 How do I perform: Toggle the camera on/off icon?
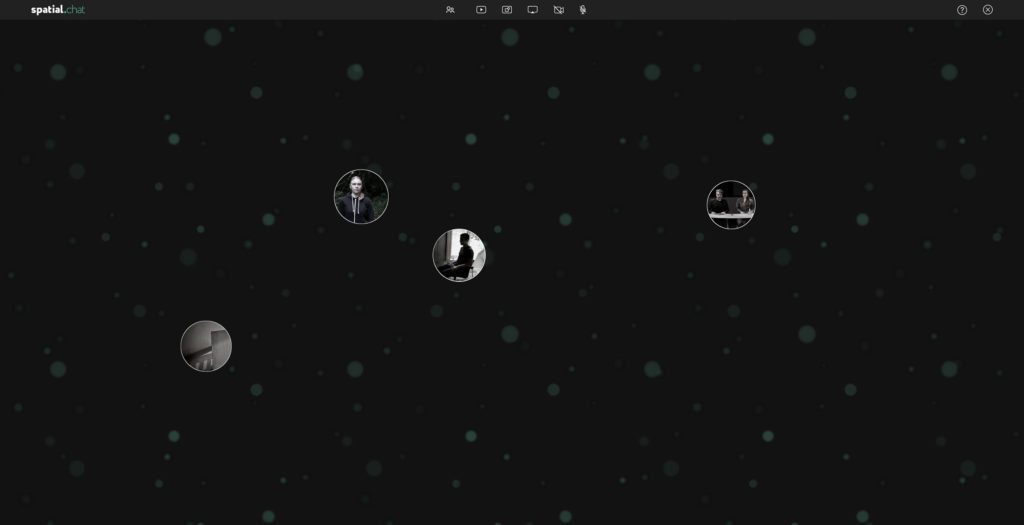click(558, 10)
